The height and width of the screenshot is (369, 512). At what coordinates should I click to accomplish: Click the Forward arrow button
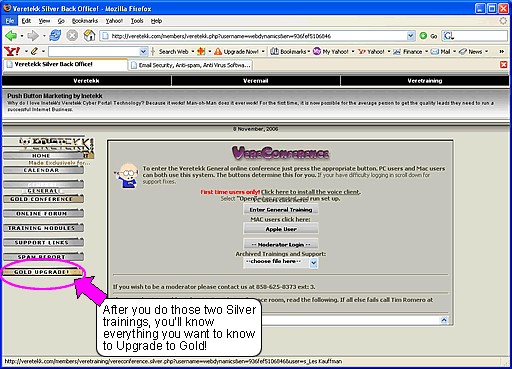coord(33,35)
